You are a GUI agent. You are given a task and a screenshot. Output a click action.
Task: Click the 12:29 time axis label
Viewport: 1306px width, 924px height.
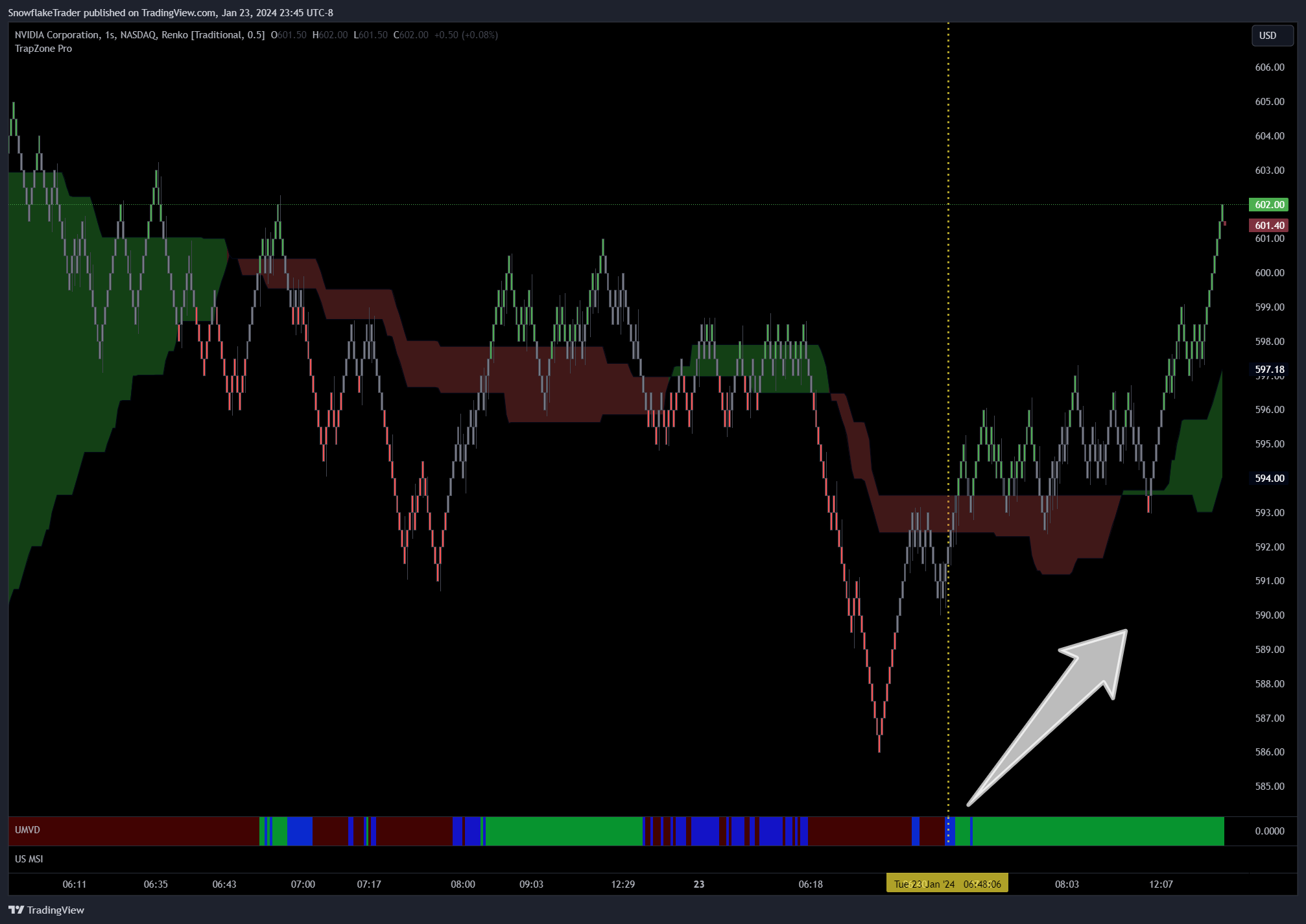(x=623, y=884)
